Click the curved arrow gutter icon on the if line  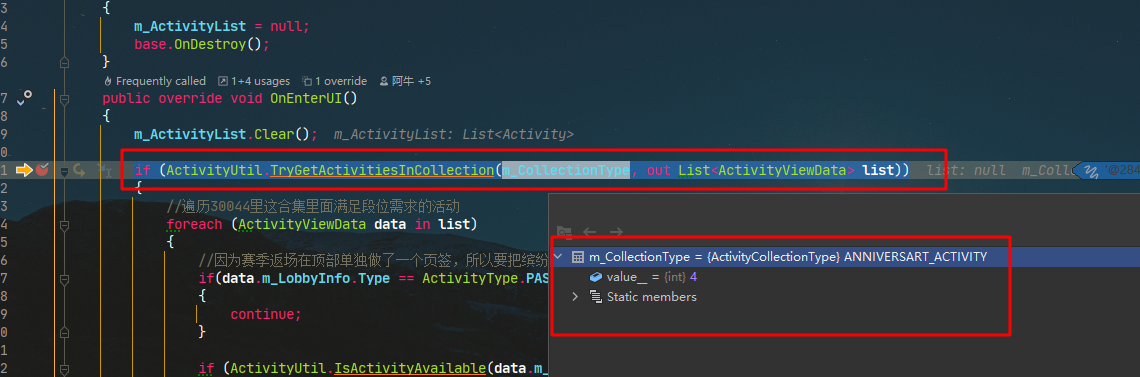tap(80, 170)
